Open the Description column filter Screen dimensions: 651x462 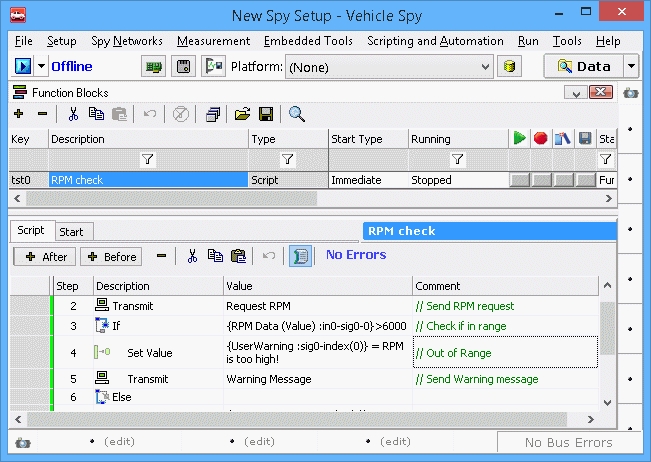tap(147, 159)
